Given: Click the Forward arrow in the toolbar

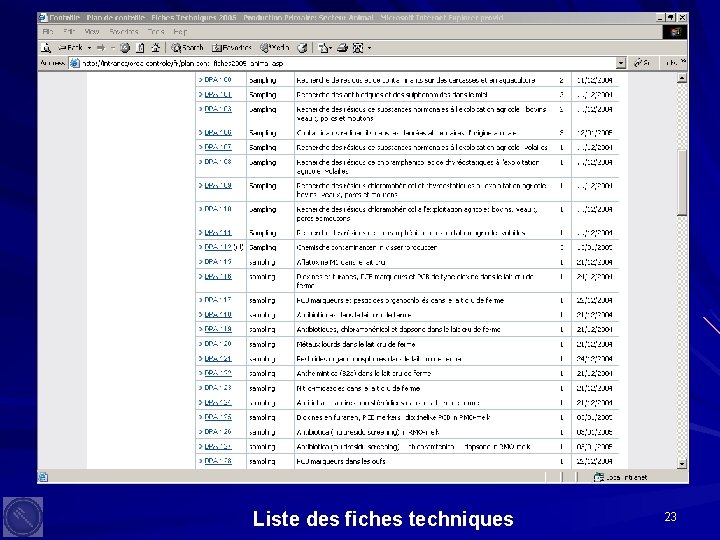Looking at the screenshot, I should [101, 48].
